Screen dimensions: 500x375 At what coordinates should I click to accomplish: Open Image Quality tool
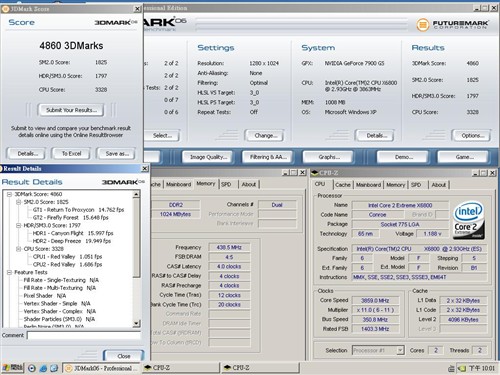click(x=208, y=157)
